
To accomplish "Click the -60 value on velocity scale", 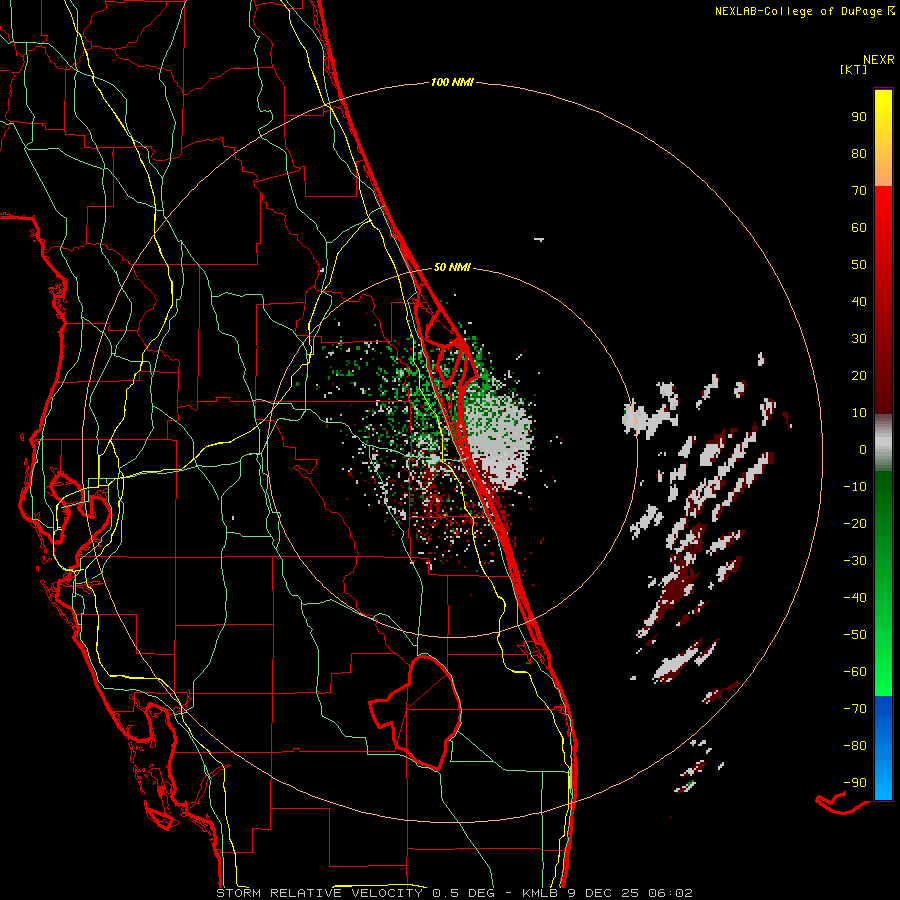I will click(855, 672).
